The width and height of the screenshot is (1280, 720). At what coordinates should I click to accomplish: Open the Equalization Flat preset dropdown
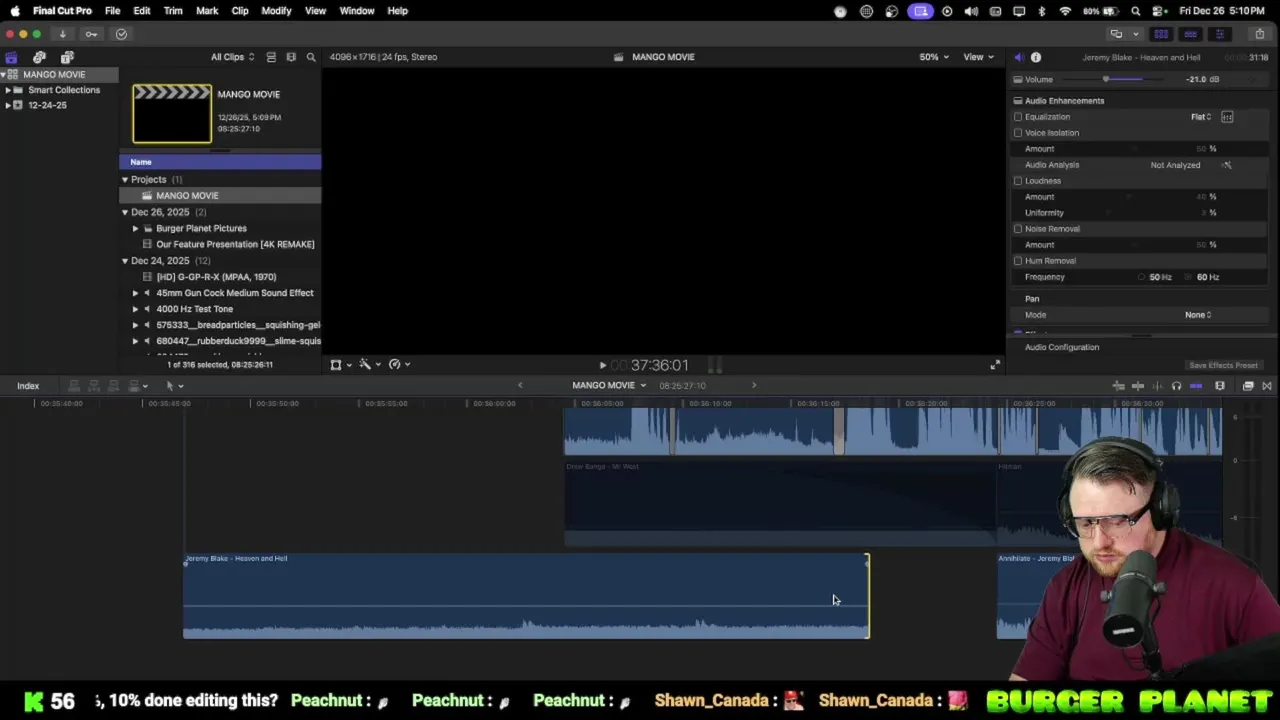(x=1201, y=117)
